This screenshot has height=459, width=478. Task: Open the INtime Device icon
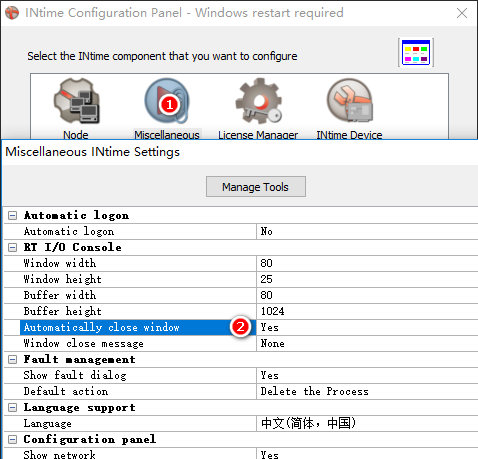[x=349, y=101]
